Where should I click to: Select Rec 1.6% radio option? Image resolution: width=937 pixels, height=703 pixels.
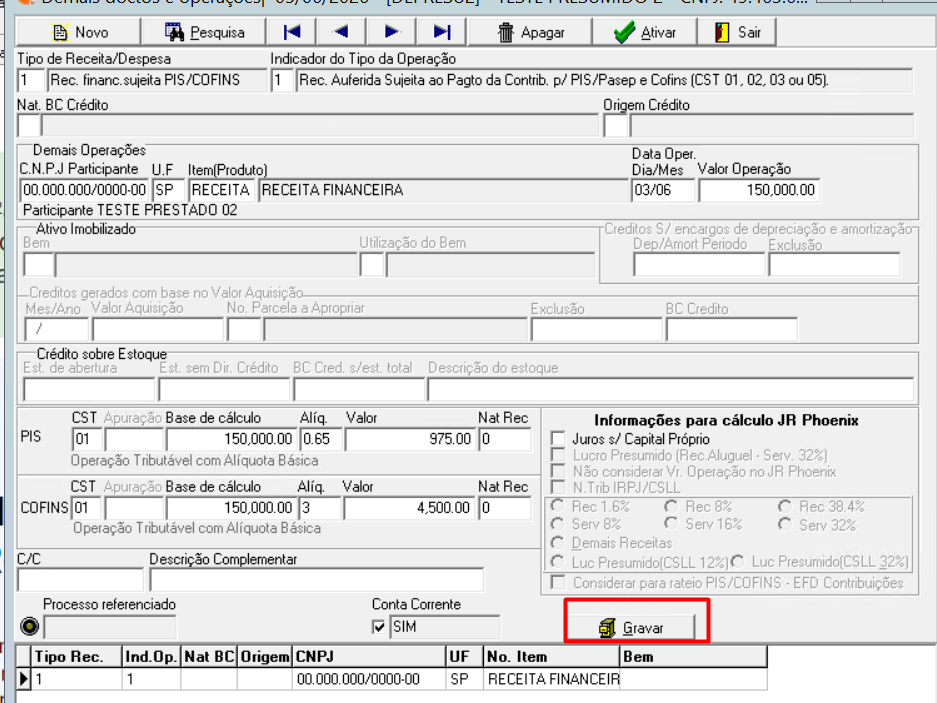coord(557,506)
